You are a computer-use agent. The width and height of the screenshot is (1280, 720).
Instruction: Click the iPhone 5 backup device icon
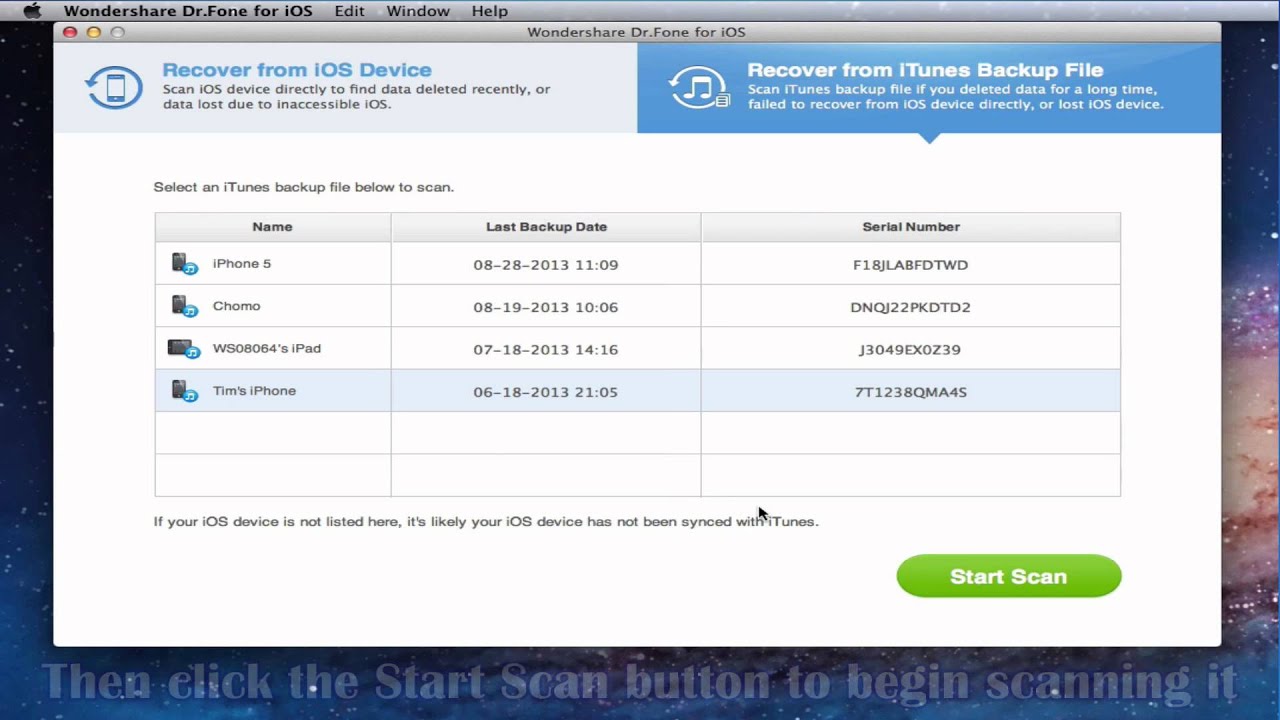pos(184,264)
